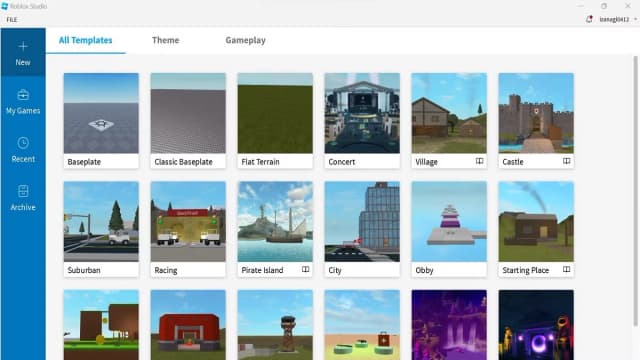Switch to the Theme tab
The height and width of the screenshot is (360, 640).
pos(166,40)
